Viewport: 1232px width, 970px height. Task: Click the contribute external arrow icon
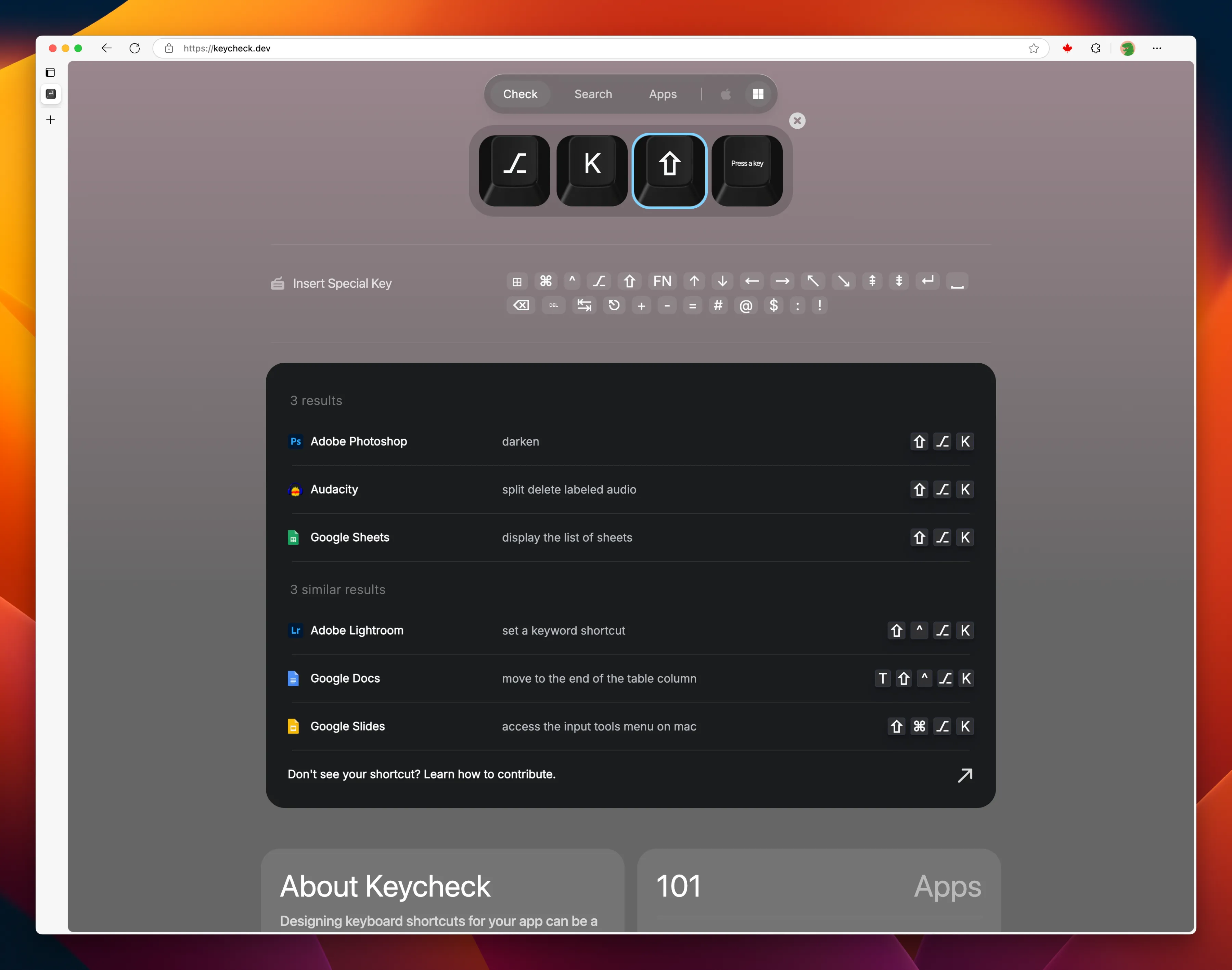point(965,775)
